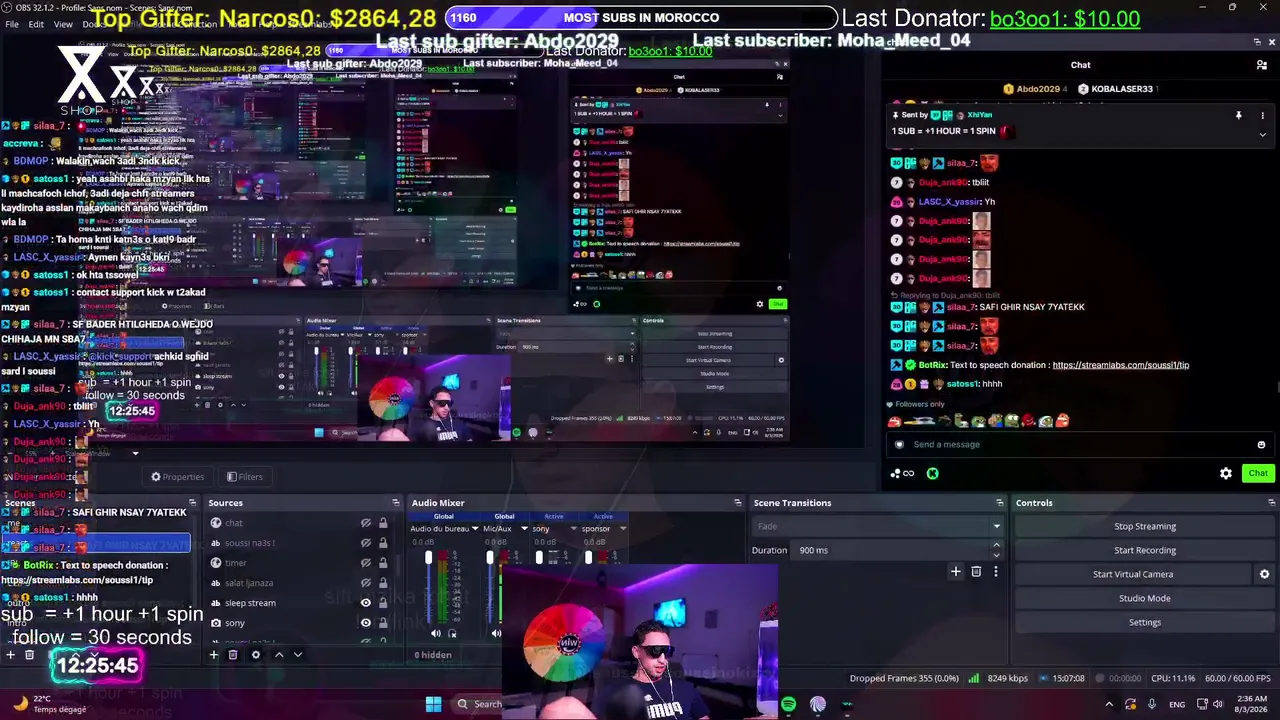Image resolution: width=1280 pixels, height=720 pixels.
Task: Open sony audio track dropdown
Action: point(573,529)
